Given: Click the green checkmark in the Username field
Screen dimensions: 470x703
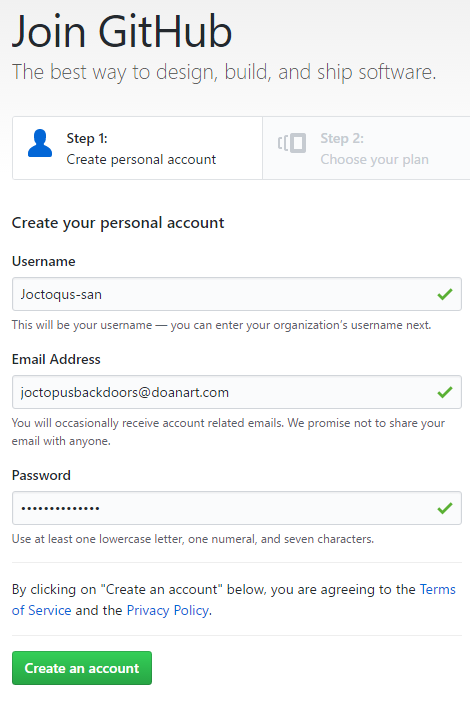Looking at the screenshot, I should click(444, 295).
